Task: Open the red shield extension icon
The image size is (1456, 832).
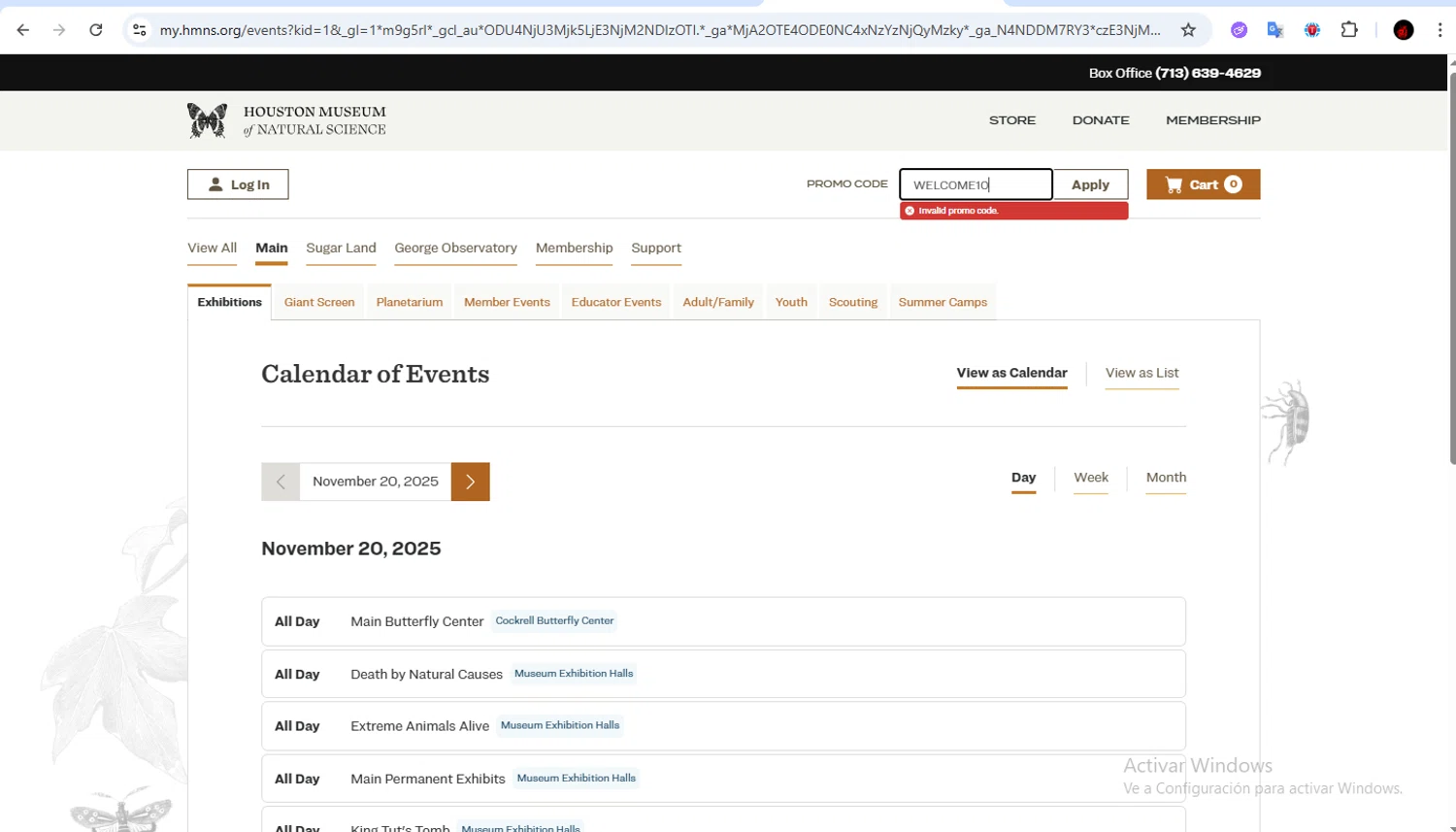Action: pos(1312,30)
